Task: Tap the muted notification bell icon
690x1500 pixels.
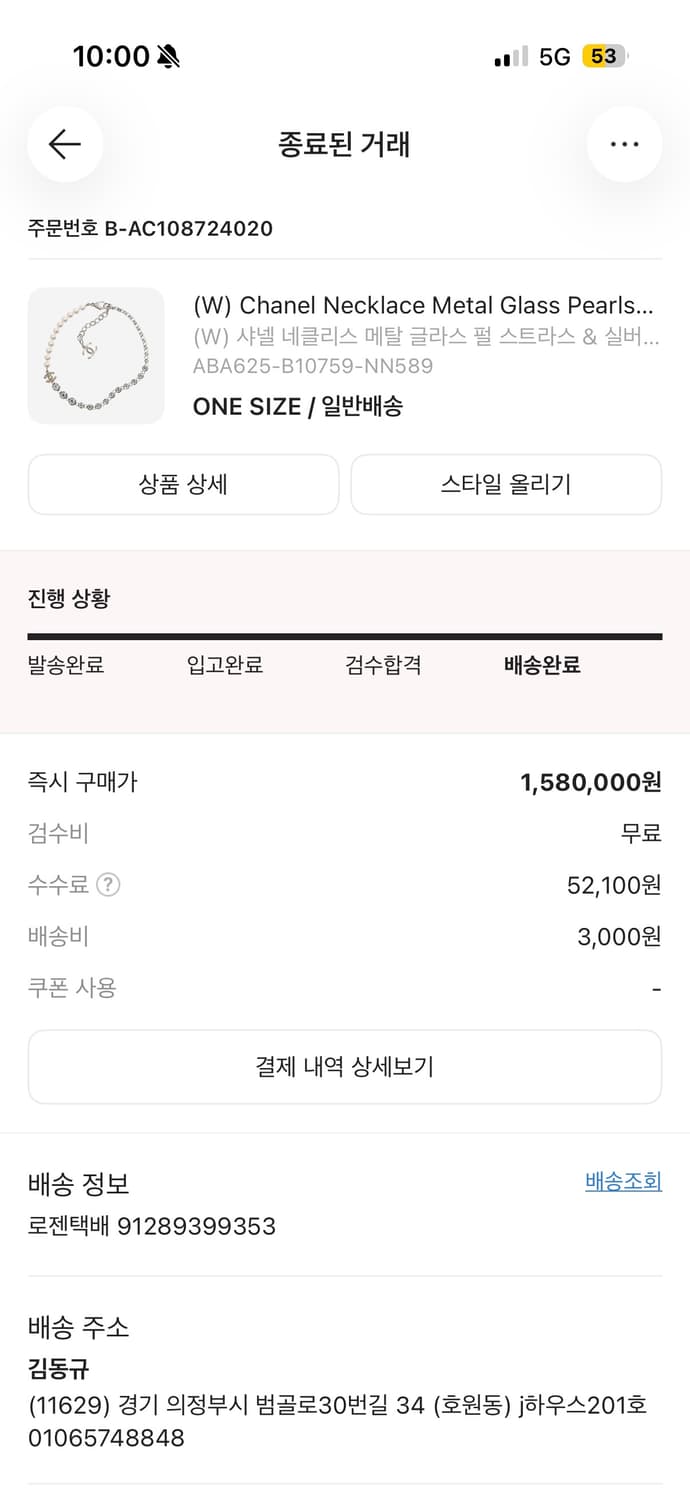Action: tap(166, 57)
